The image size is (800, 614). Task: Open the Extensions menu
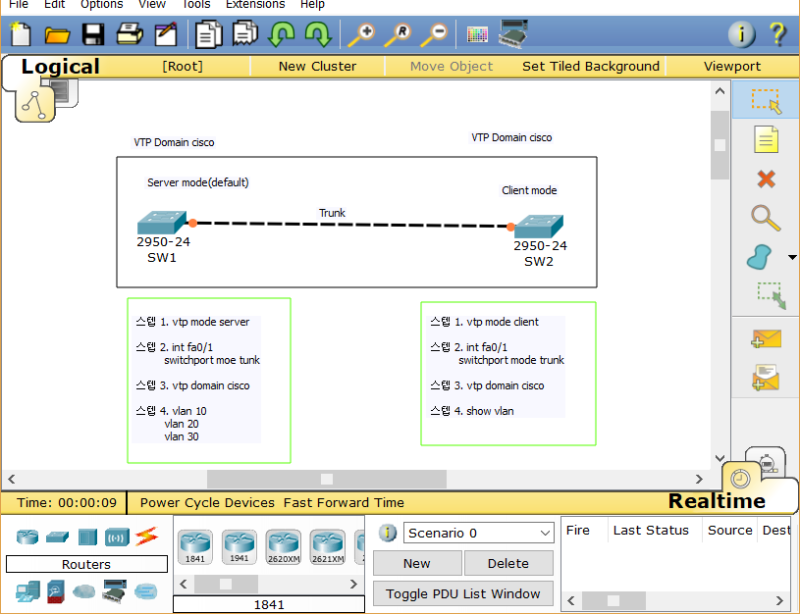(255, 5)
